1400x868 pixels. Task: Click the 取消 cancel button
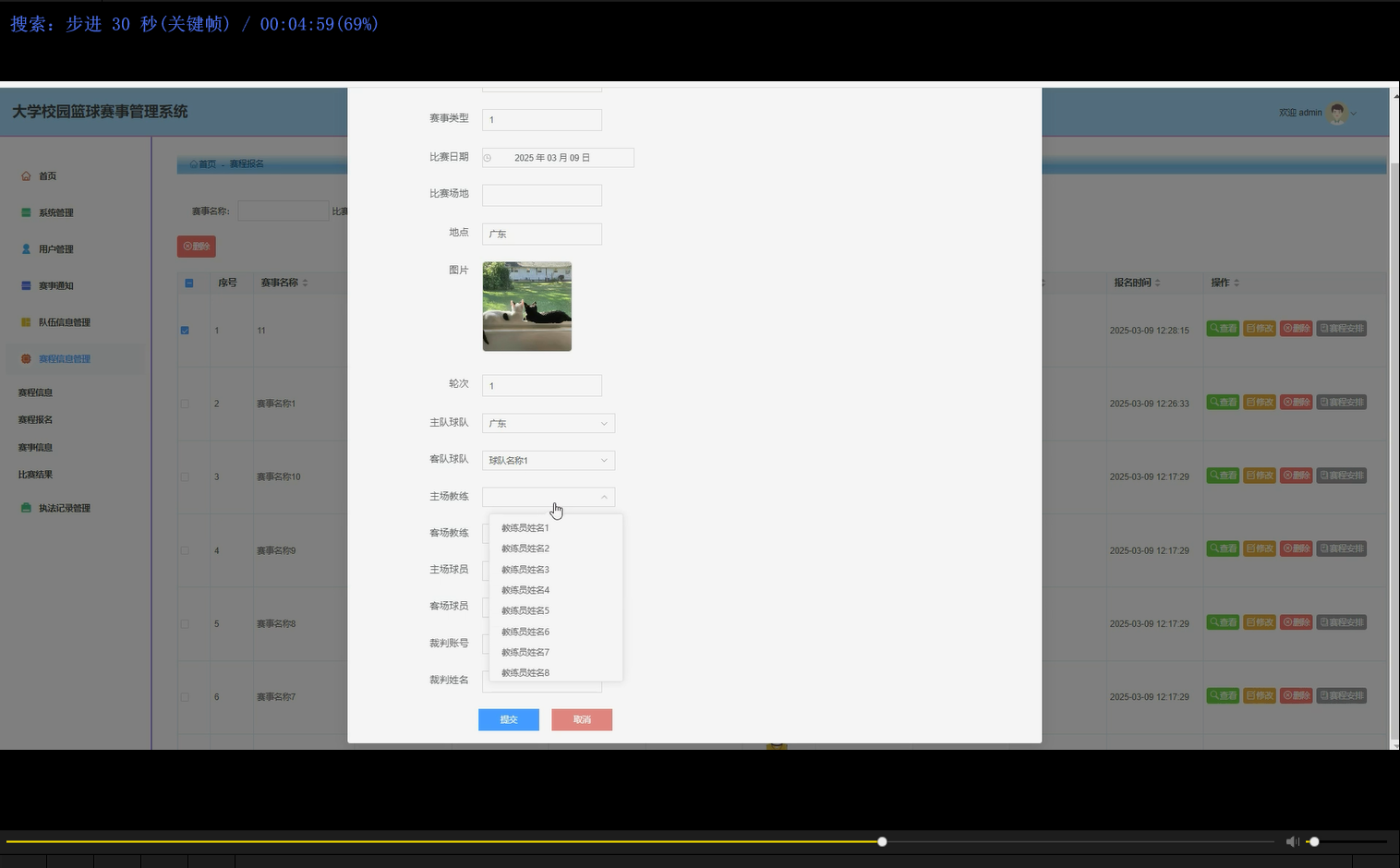click(582, 719)
